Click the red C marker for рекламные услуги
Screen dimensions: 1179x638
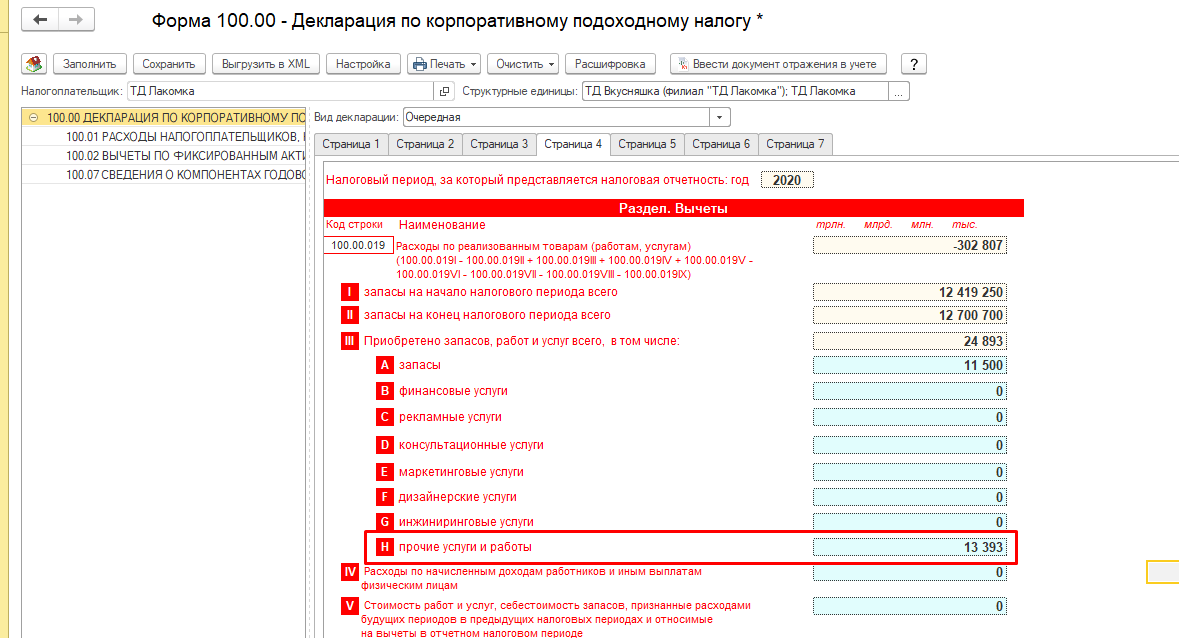(384, 417)
